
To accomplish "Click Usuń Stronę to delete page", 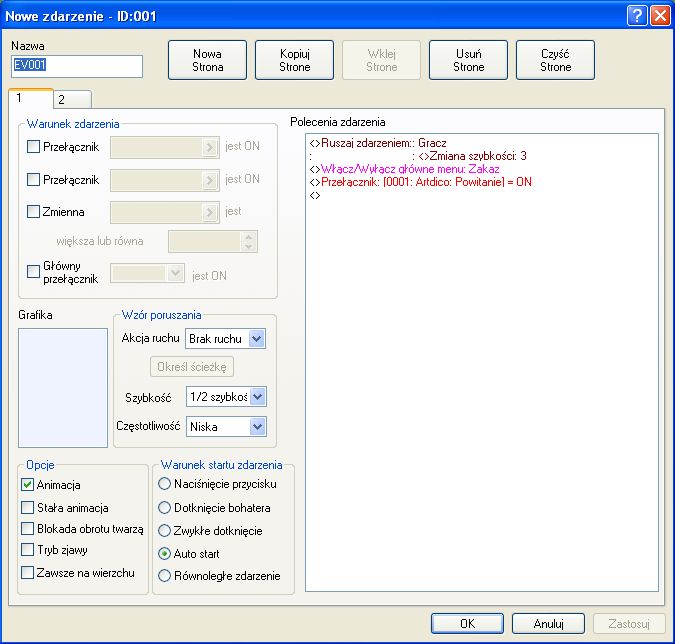I will [468, 60].
